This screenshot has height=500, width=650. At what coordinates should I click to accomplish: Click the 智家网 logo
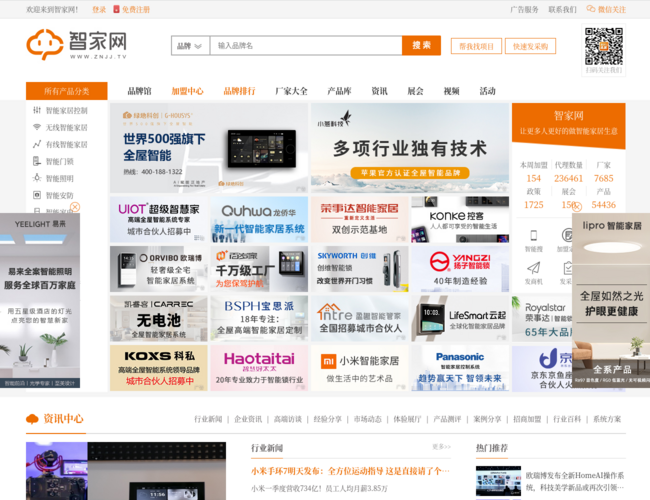tap(77, 45)
